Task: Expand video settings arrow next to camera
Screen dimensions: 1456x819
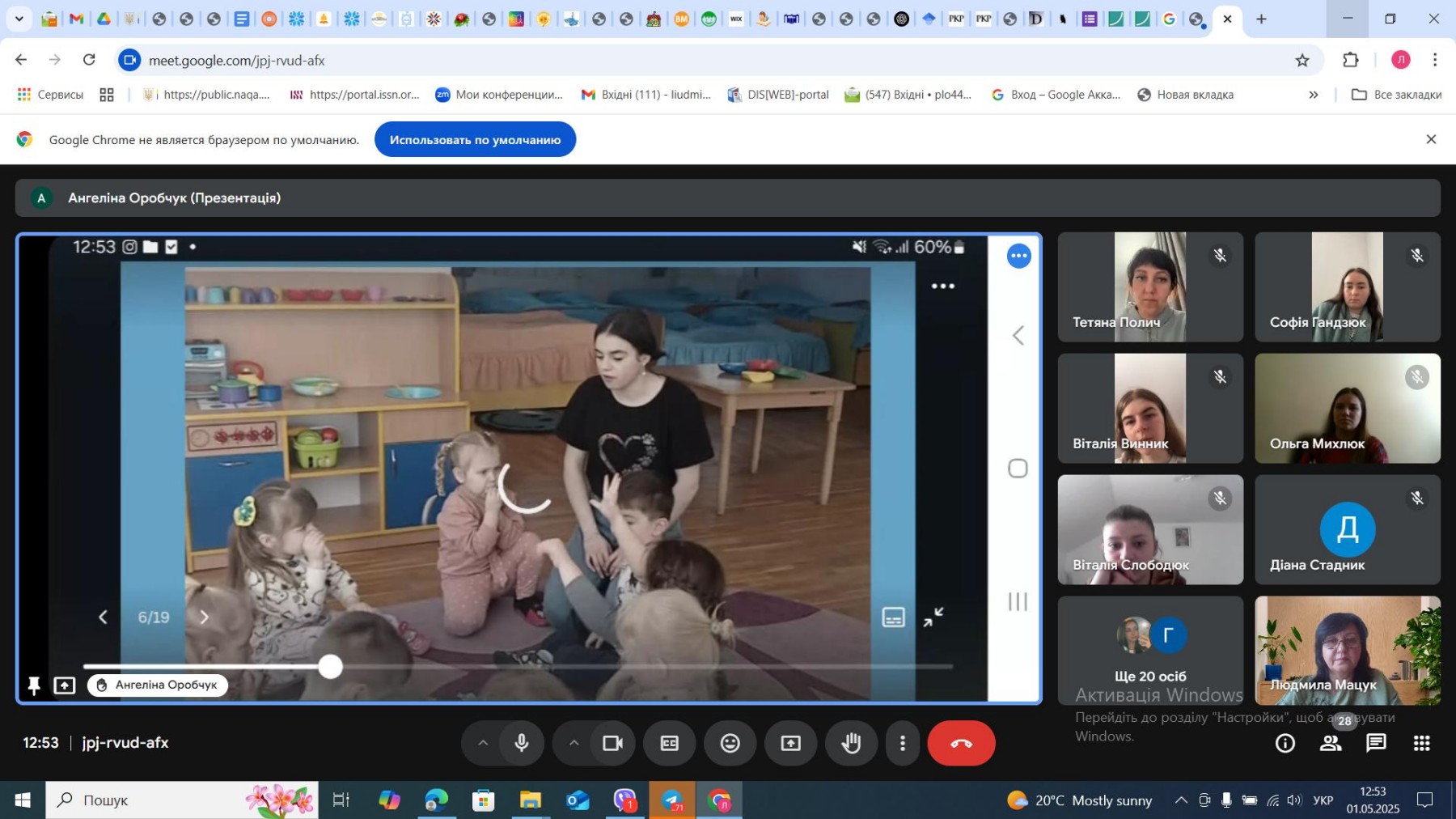Action: coord(574,743)
